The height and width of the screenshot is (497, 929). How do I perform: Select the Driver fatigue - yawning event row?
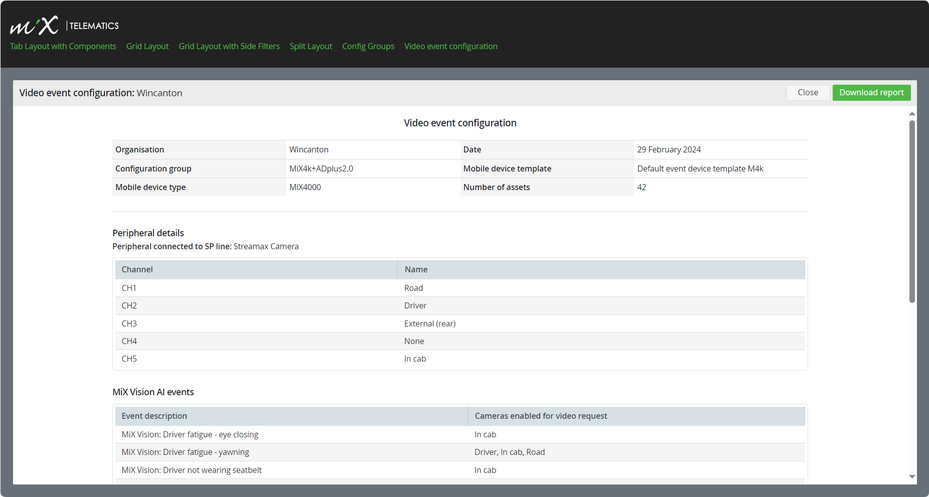point(460,452)
